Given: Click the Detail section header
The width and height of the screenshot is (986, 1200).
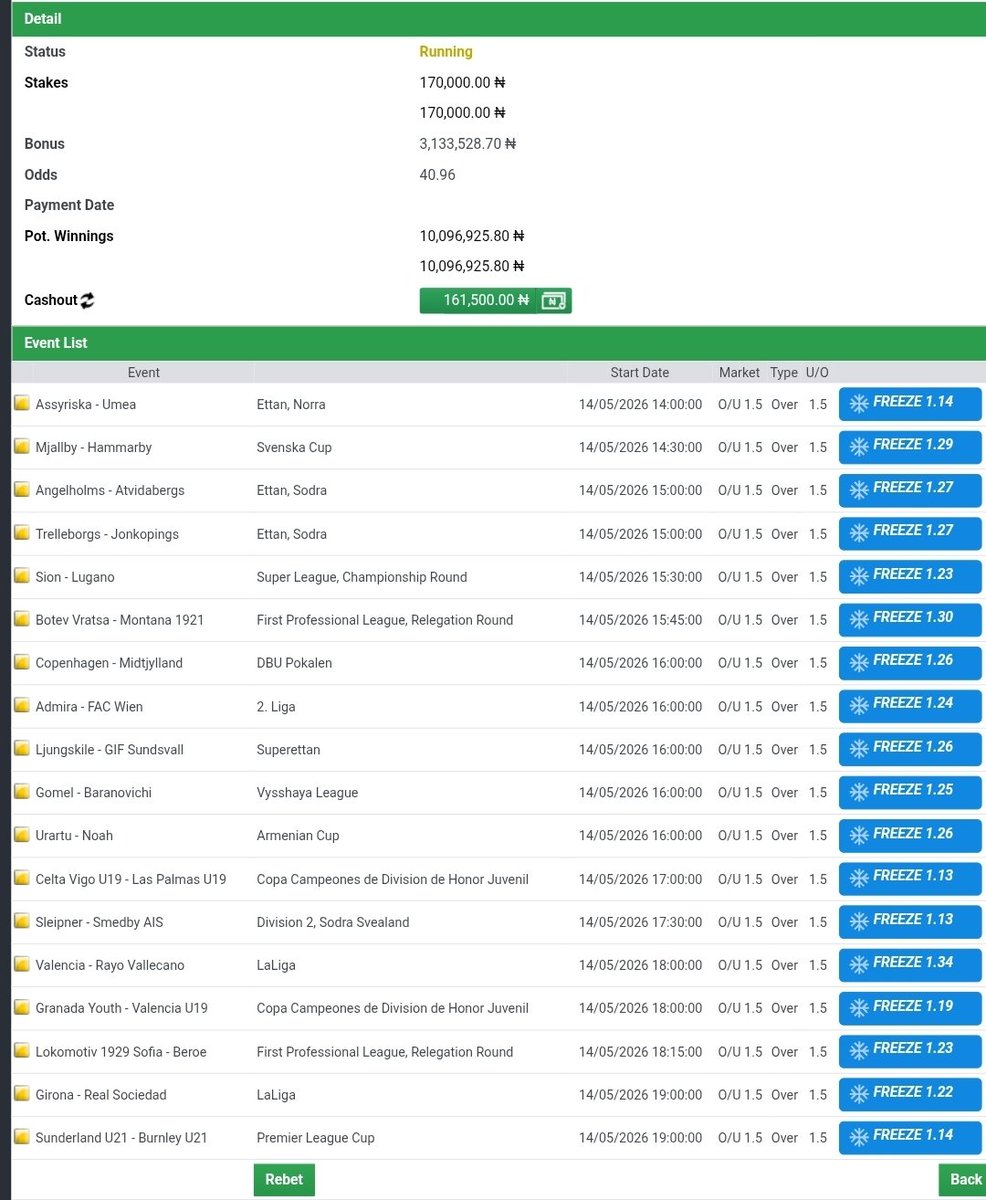Looking at the screenshot, I should coord(499,19).
